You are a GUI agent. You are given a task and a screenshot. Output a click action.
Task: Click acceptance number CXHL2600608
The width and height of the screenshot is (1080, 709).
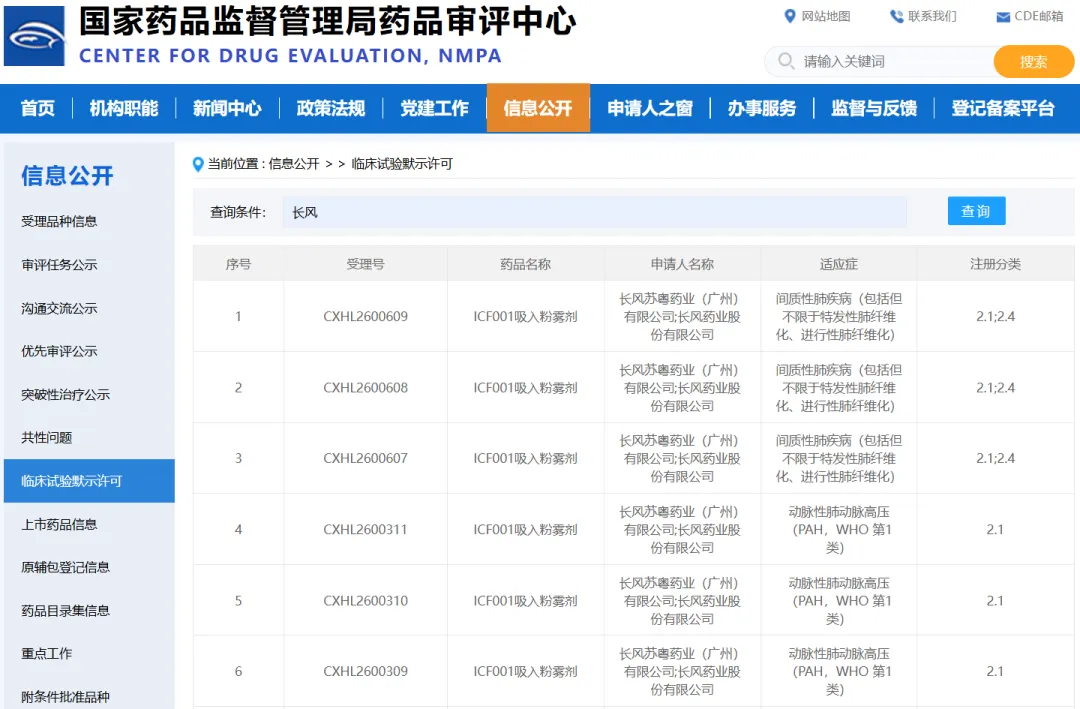tap(366, 388)
